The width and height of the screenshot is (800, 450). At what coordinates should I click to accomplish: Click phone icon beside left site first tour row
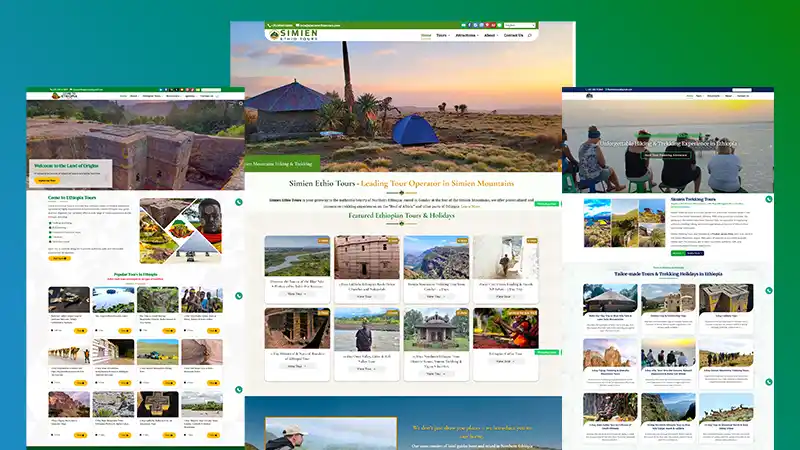(239, 296)
